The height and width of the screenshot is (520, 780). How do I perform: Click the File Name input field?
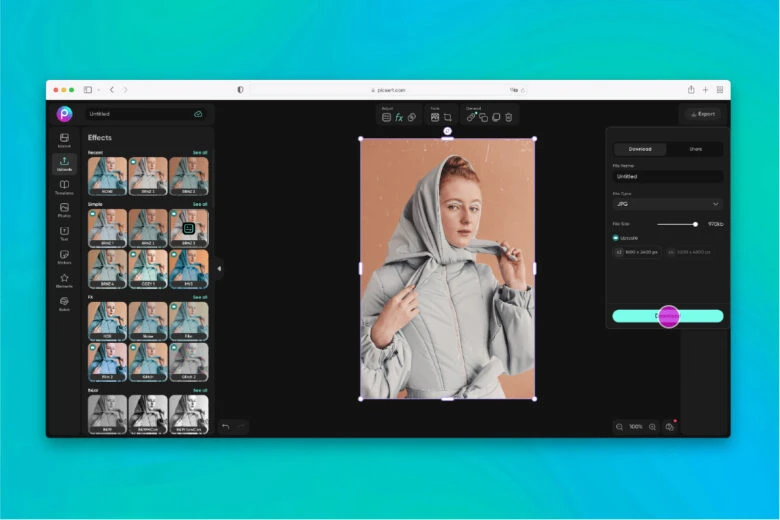(x=667, y=176)
